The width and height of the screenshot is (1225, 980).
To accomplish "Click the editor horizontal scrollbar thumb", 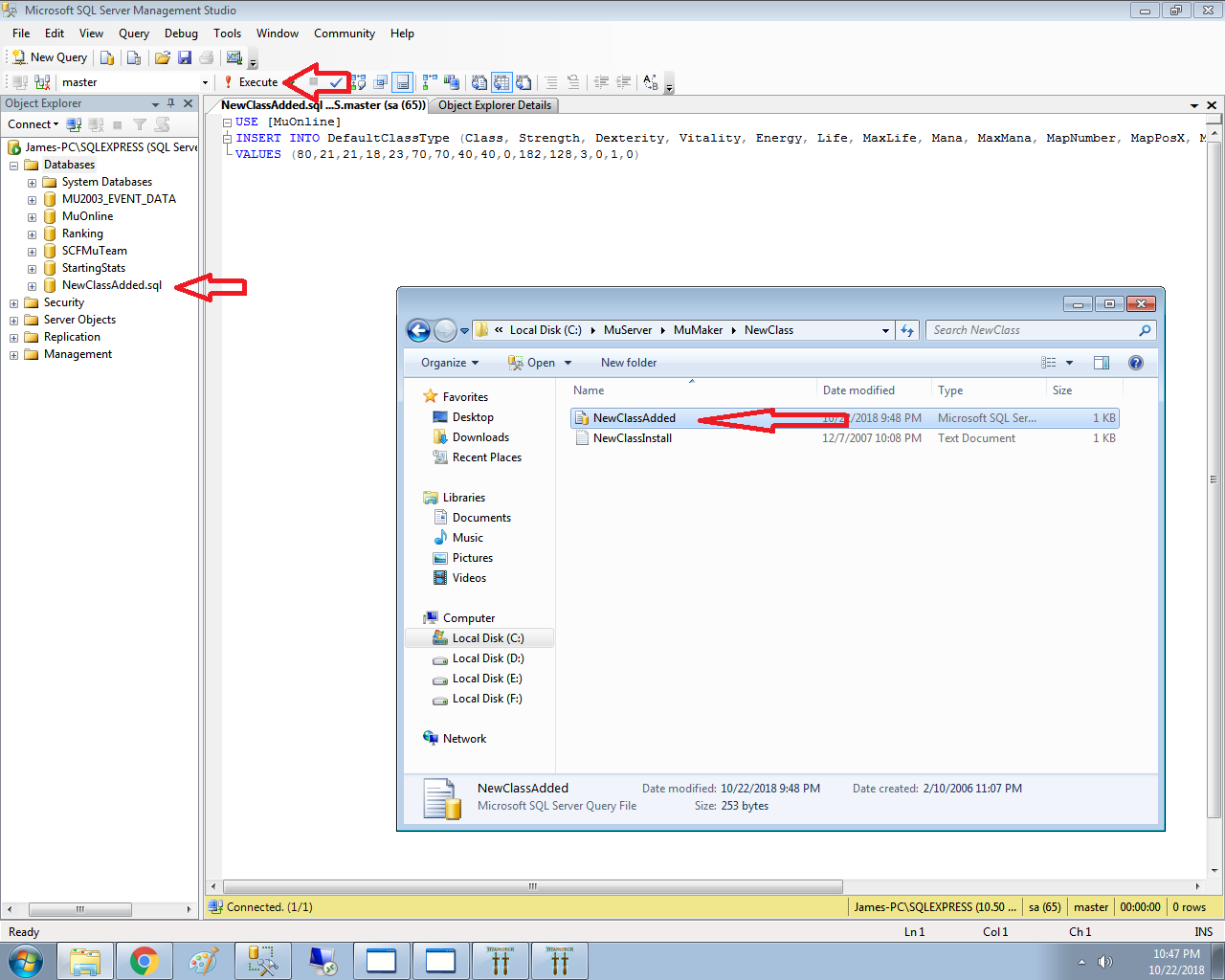I will 532,886.
